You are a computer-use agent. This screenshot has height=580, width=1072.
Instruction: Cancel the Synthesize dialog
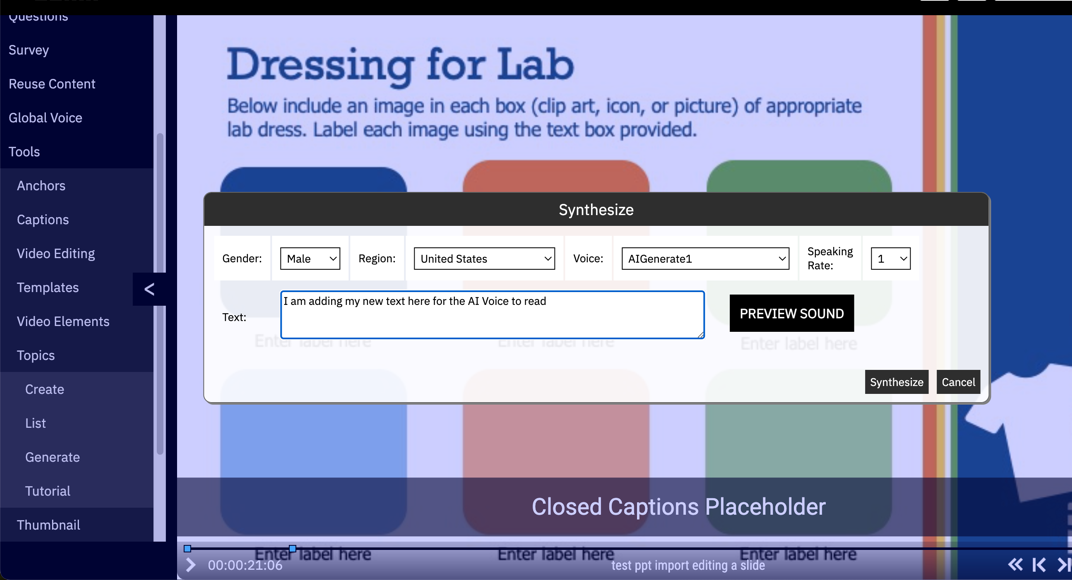pyautogui.click(x=957, y=382)
